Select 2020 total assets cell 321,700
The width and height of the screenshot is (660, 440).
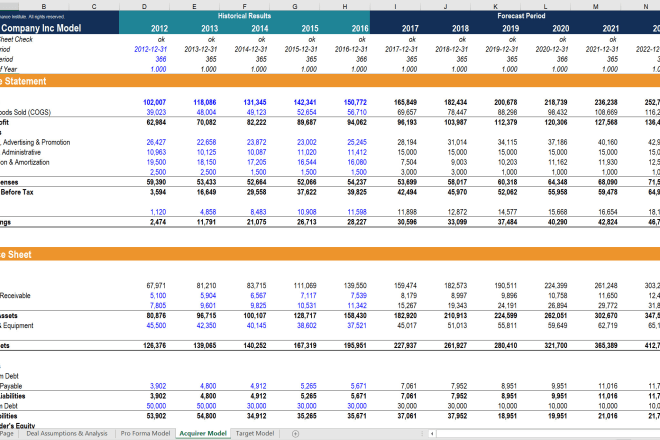[556, 346]
